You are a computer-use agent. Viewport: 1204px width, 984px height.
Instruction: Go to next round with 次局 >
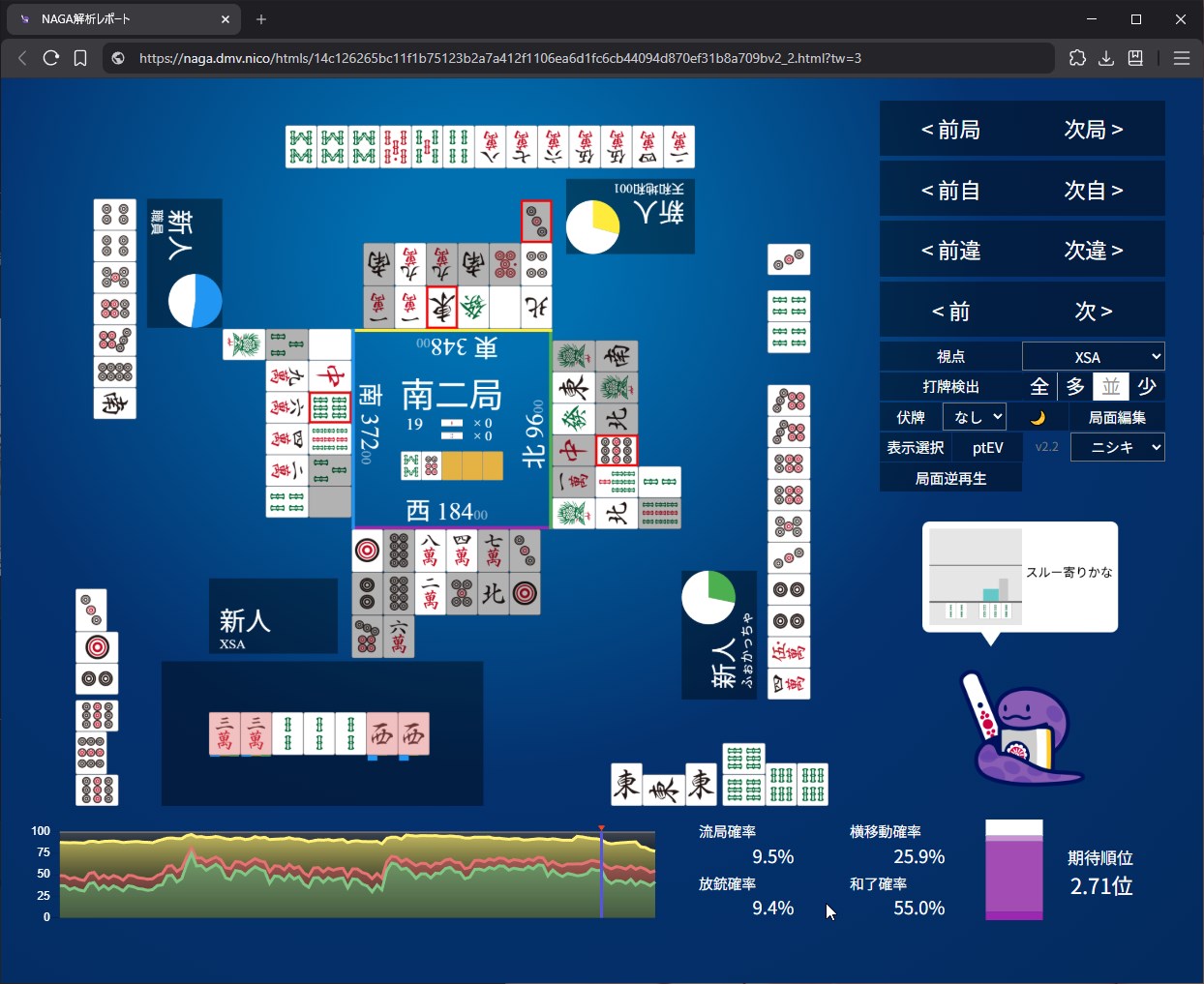(1094, 130)
